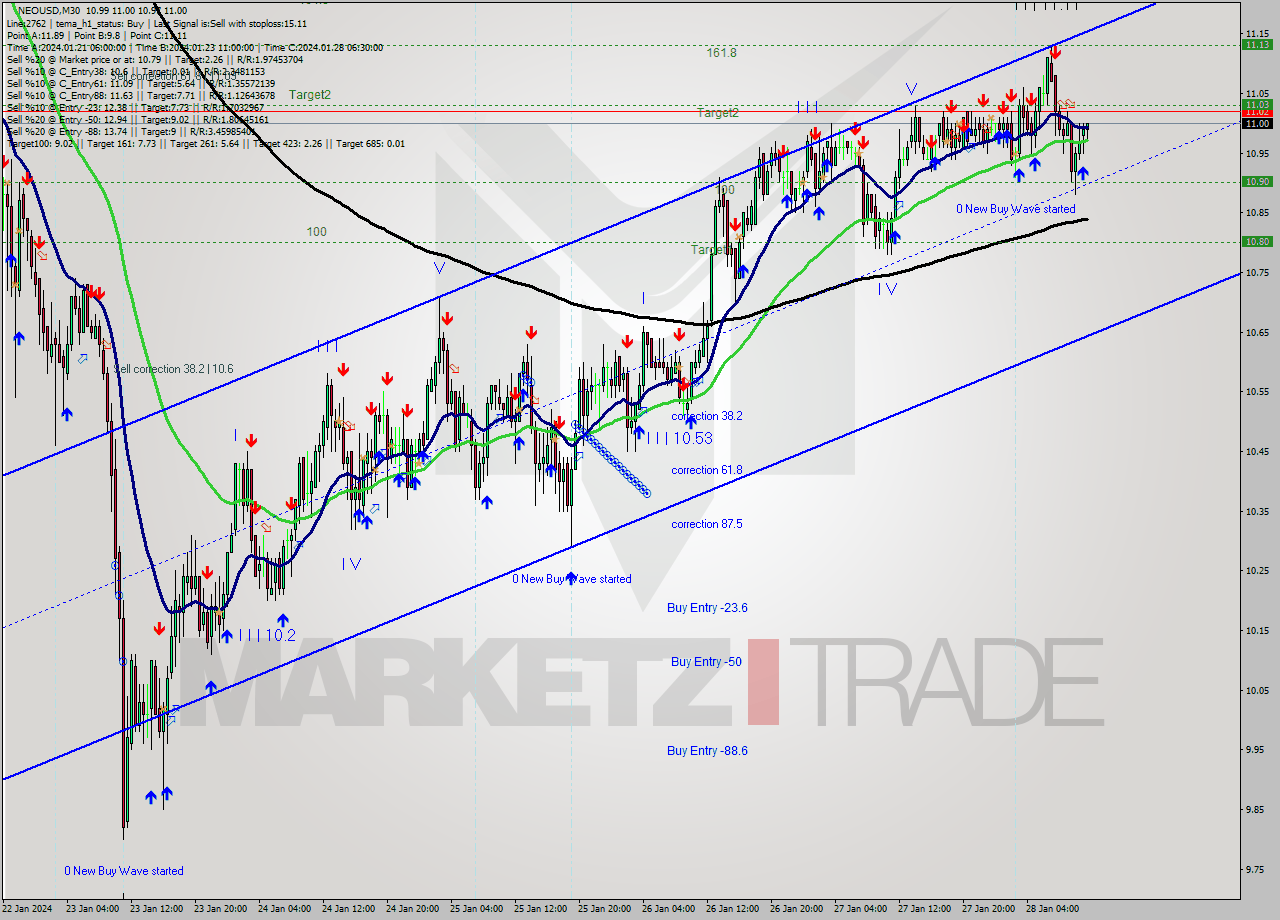Click the green 10.90 price level tag
1280x920 pixels.
click(x=1256, y=181)
